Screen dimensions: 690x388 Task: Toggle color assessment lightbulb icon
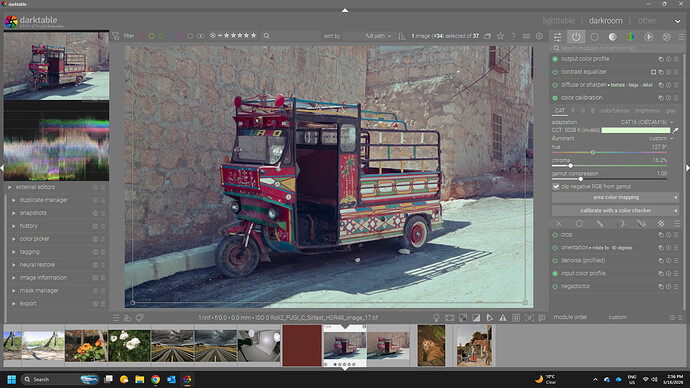pos(436,318)
